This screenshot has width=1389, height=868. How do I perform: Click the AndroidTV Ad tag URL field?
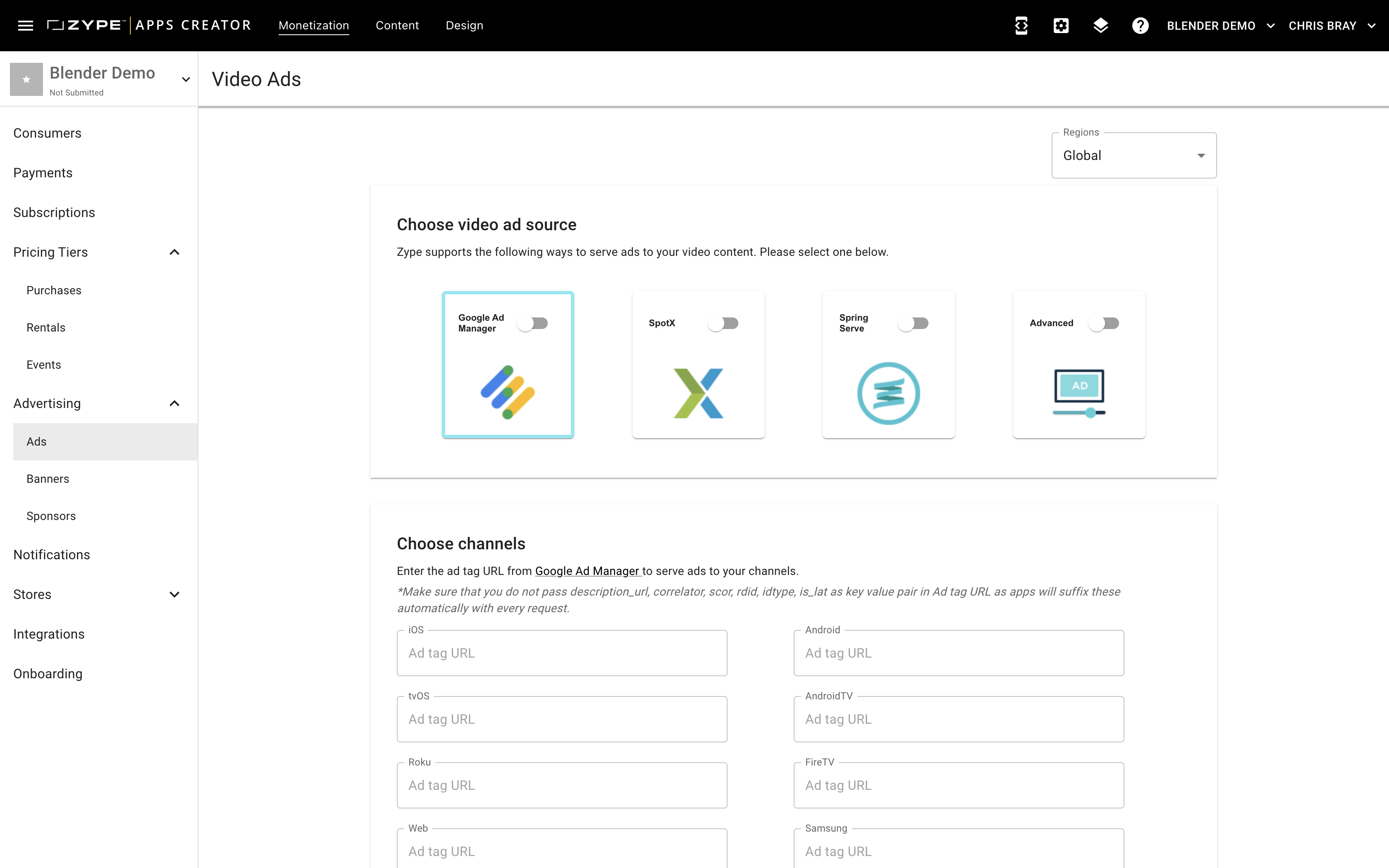[959, 719]
